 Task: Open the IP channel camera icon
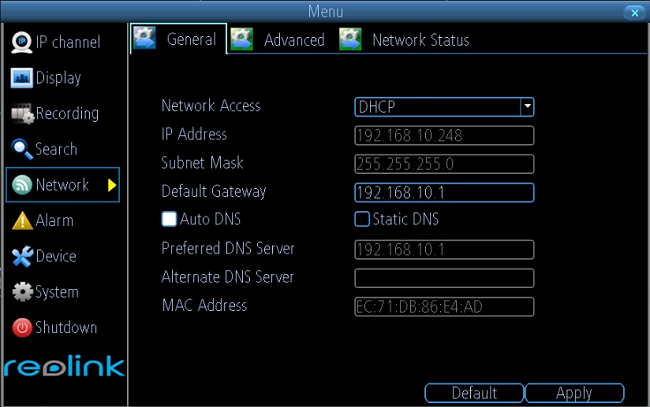coord(22,42)
